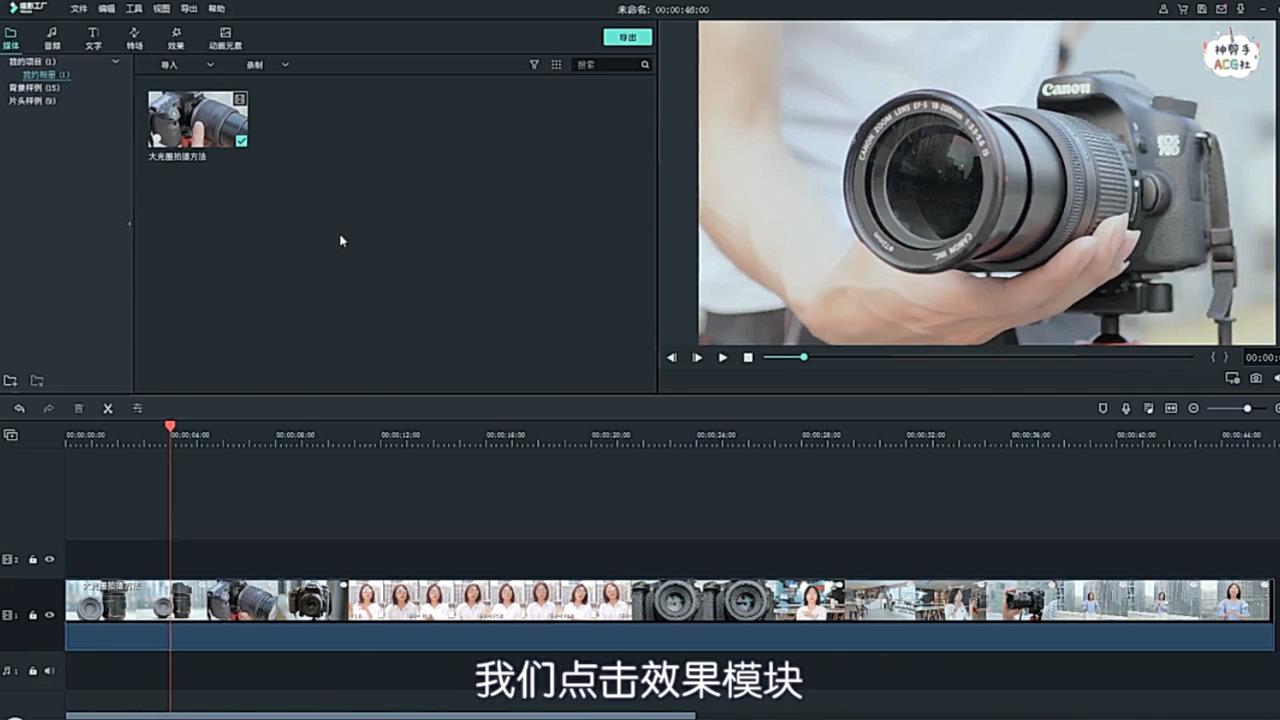Open the 效果 (Effects) tab
This screenshot has width=1280, height=720.
176,38
